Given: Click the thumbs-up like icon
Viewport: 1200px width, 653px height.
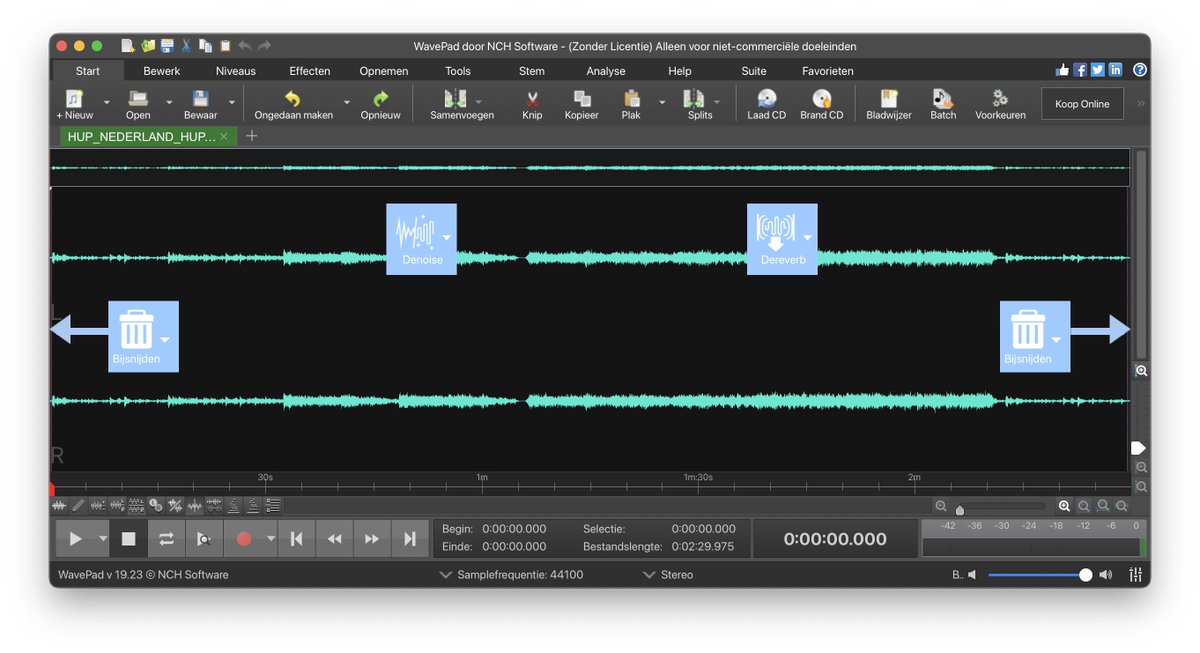Looking at the screenshot, I should tap(1062, 70).
